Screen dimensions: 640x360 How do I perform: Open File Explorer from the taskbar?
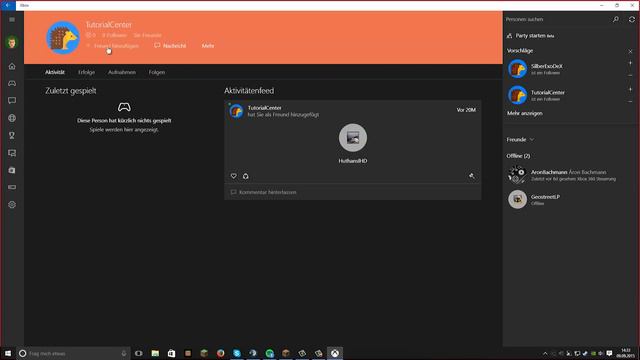155,353
